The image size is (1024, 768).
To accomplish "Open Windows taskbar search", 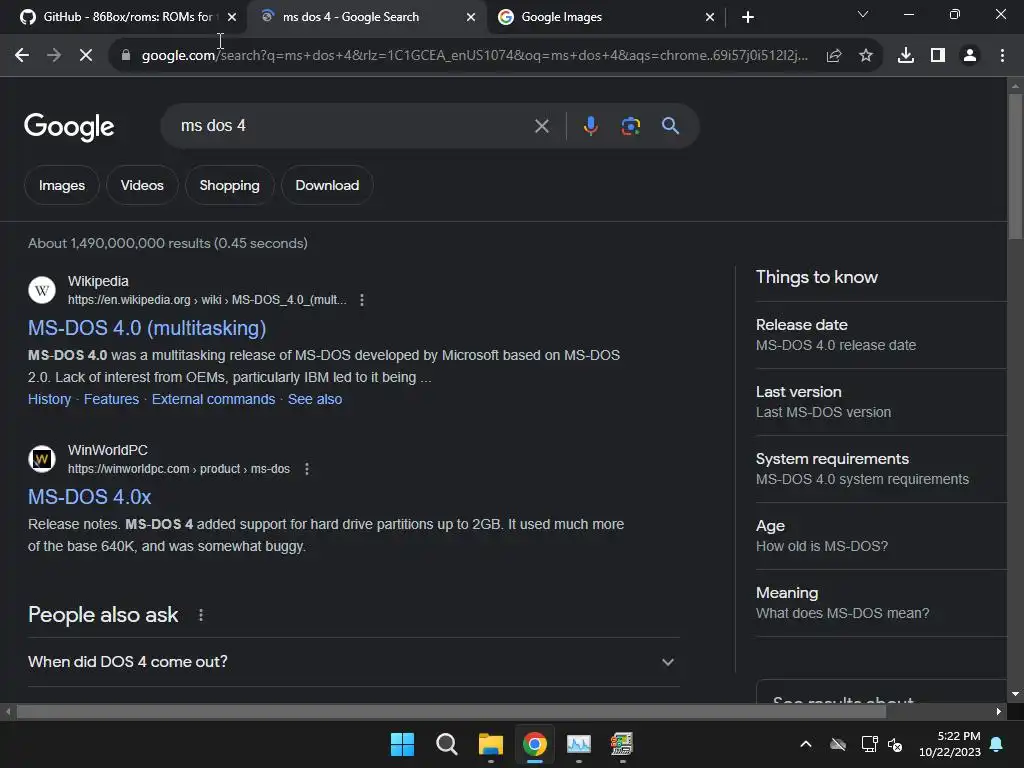I will coord(447,744).
